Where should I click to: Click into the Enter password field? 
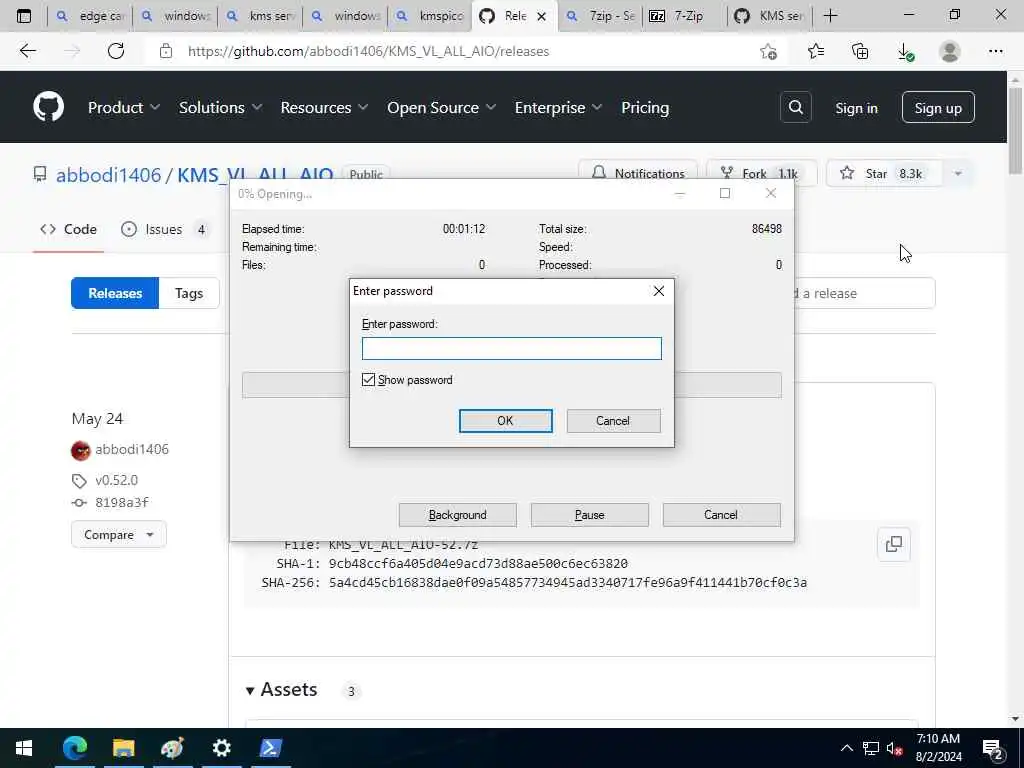511,349
